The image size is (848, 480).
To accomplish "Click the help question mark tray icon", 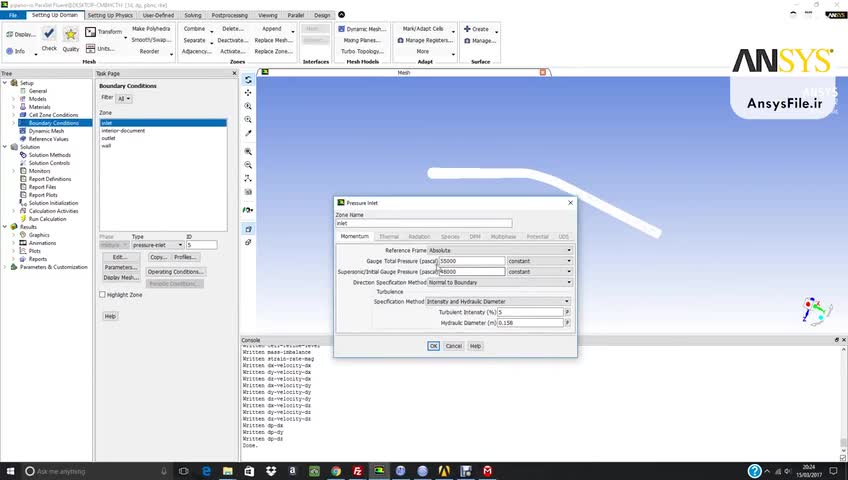I will tap(754, 471).
